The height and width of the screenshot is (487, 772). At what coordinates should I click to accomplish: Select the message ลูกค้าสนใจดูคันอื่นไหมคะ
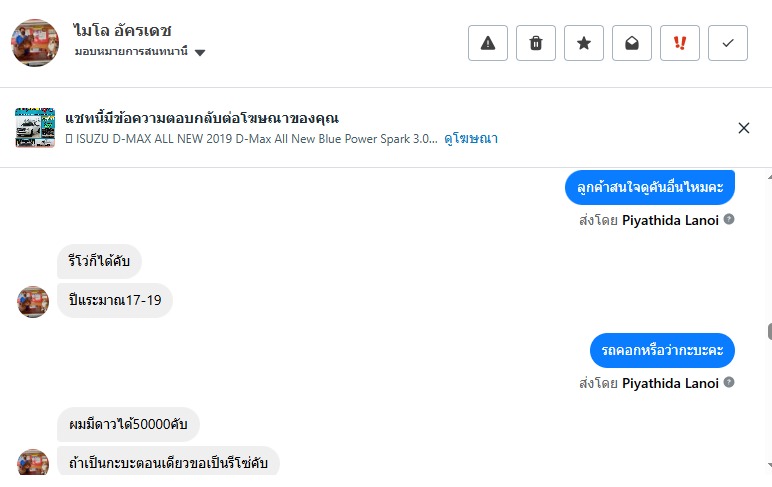(649, 187)
